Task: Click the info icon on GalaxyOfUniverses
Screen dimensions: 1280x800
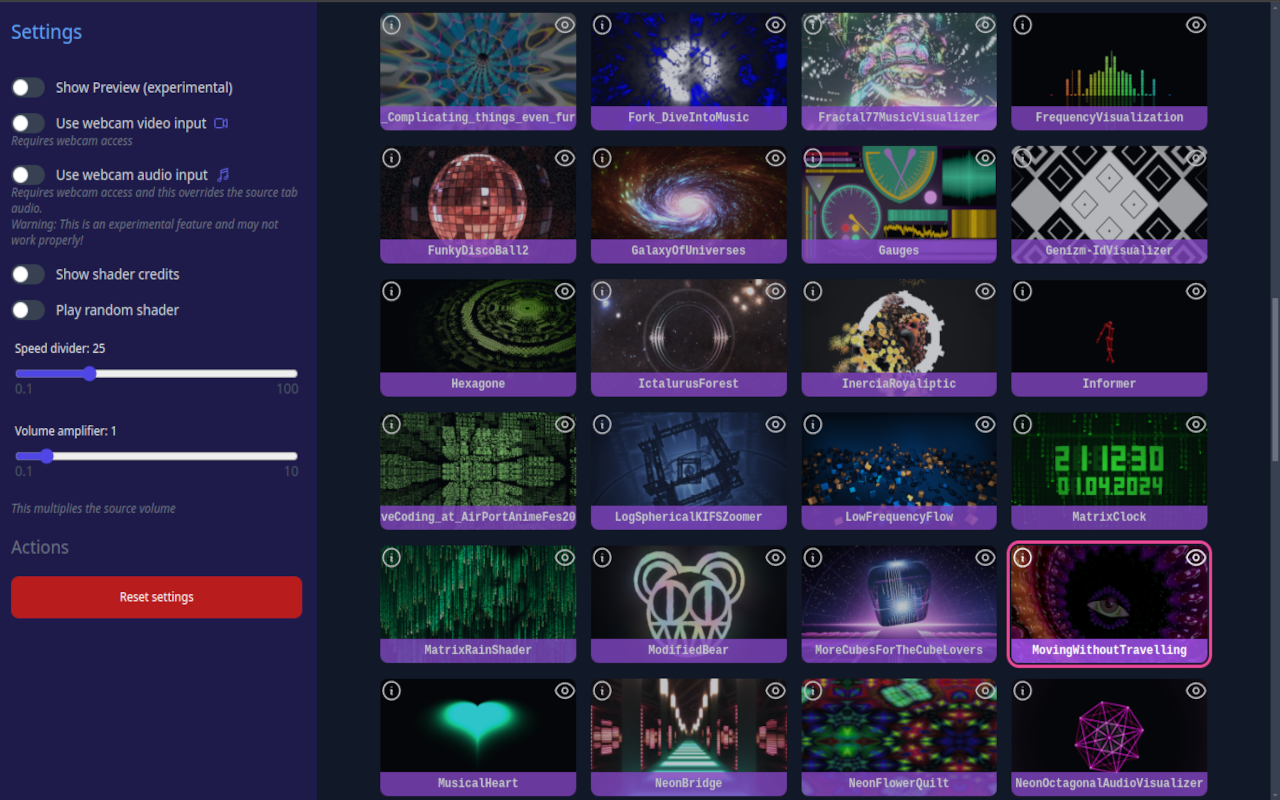Action: [602, 158]
